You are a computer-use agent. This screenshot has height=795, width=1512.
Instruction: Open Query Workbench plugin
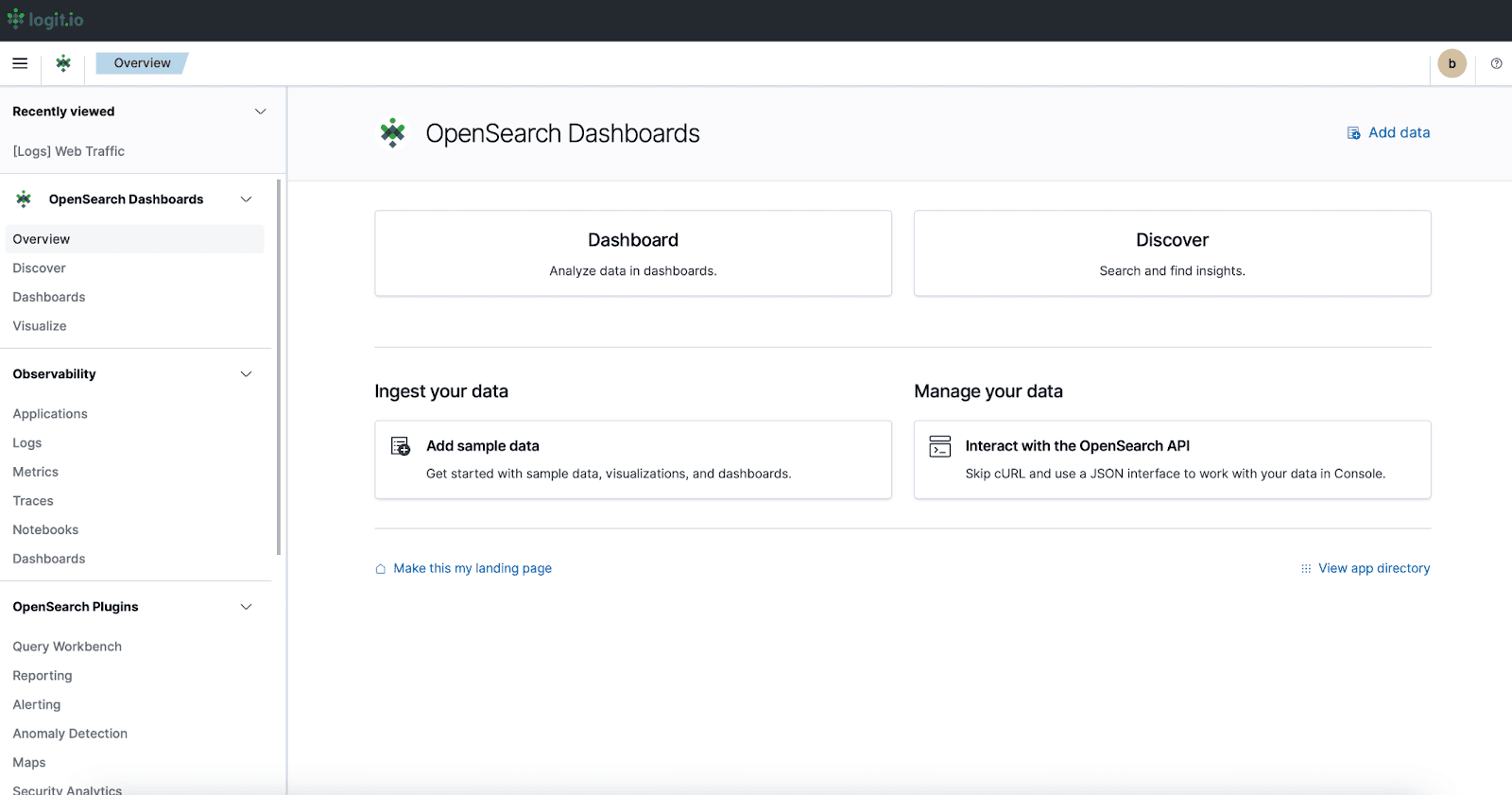pos(67,647)
